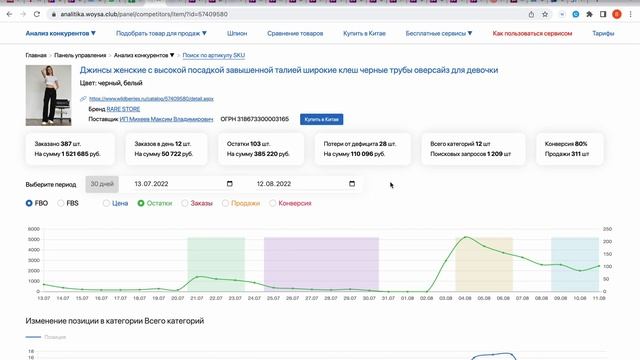Click the product title about женские джинсы
Screen dimensions: 640x360
point(289,70)
